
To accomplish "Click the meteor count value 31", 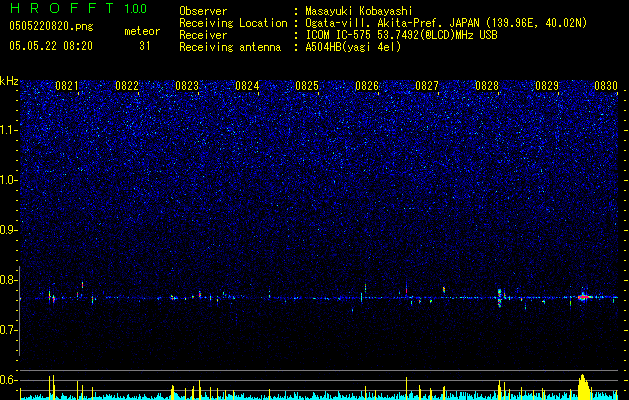I will pos(145,46).
